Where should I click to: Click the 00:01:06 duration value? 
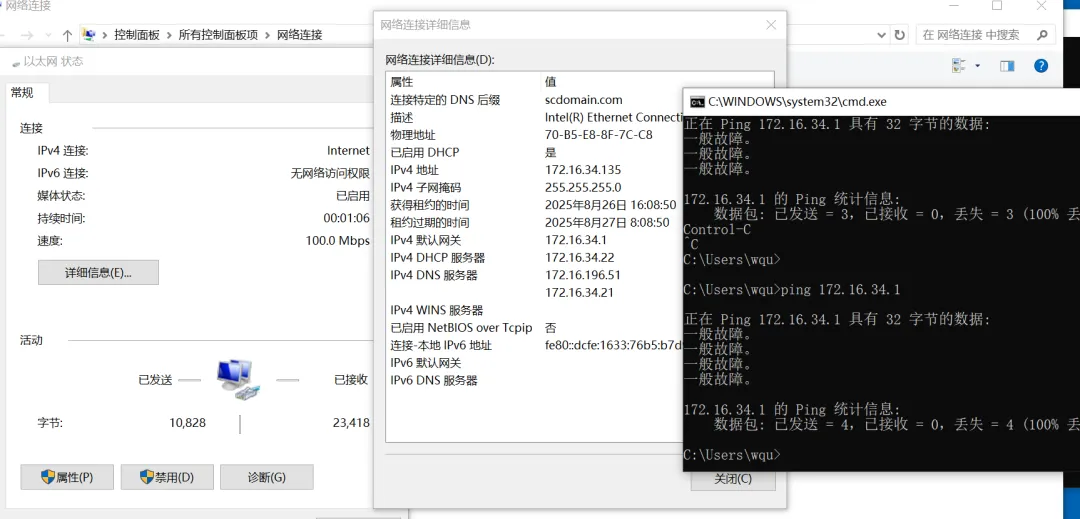346,218
